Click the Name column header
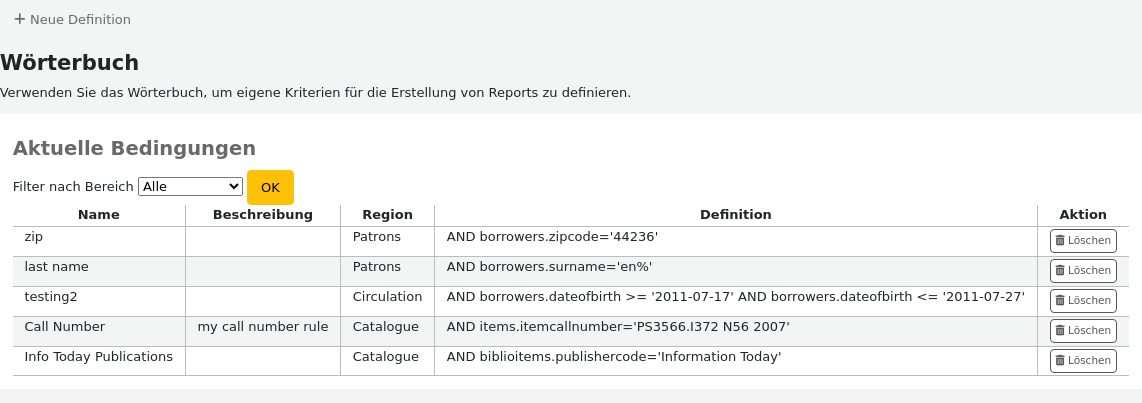 point(98,215)
